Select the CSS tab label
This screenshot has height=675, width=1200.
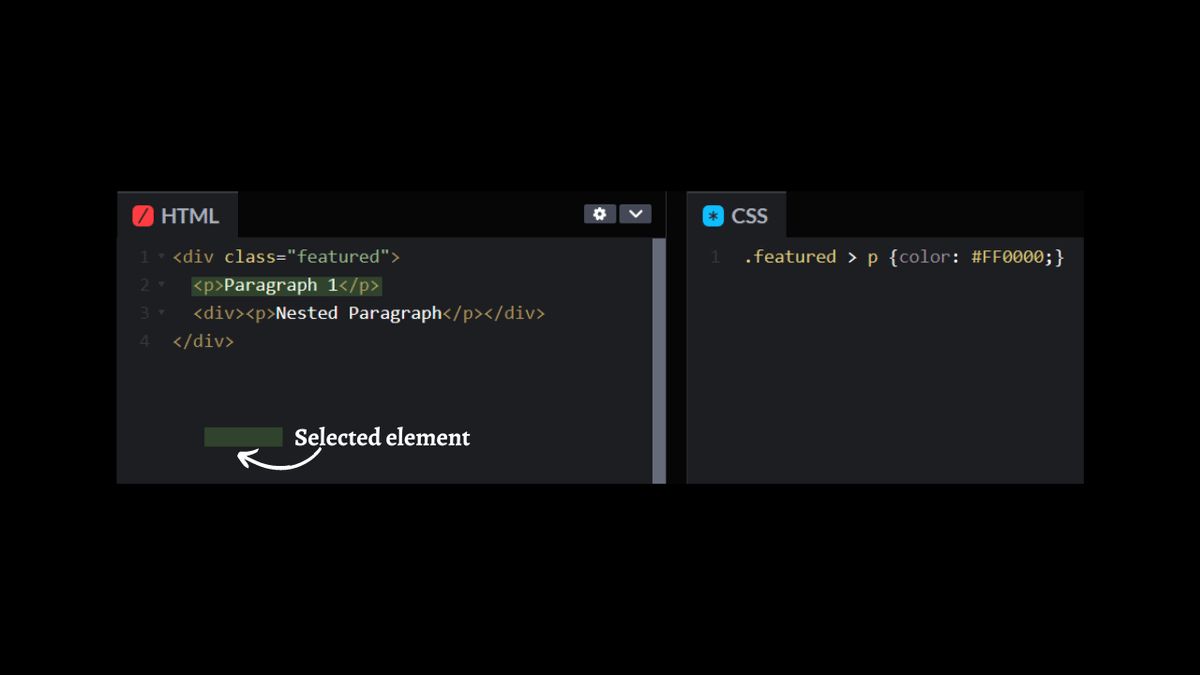(749, 216)
